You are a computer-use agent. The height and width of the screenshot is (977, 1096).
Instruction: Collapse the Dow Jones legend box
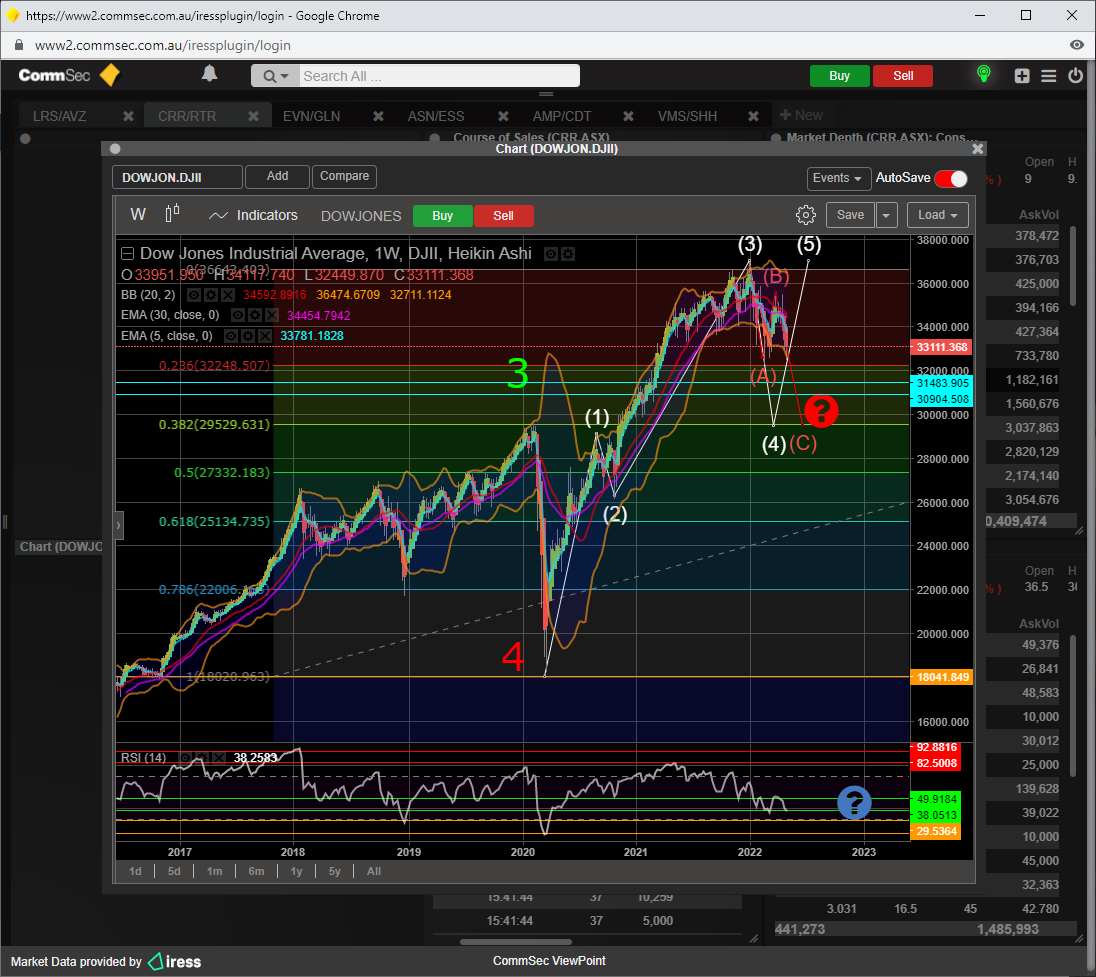[x=127, y=254]
